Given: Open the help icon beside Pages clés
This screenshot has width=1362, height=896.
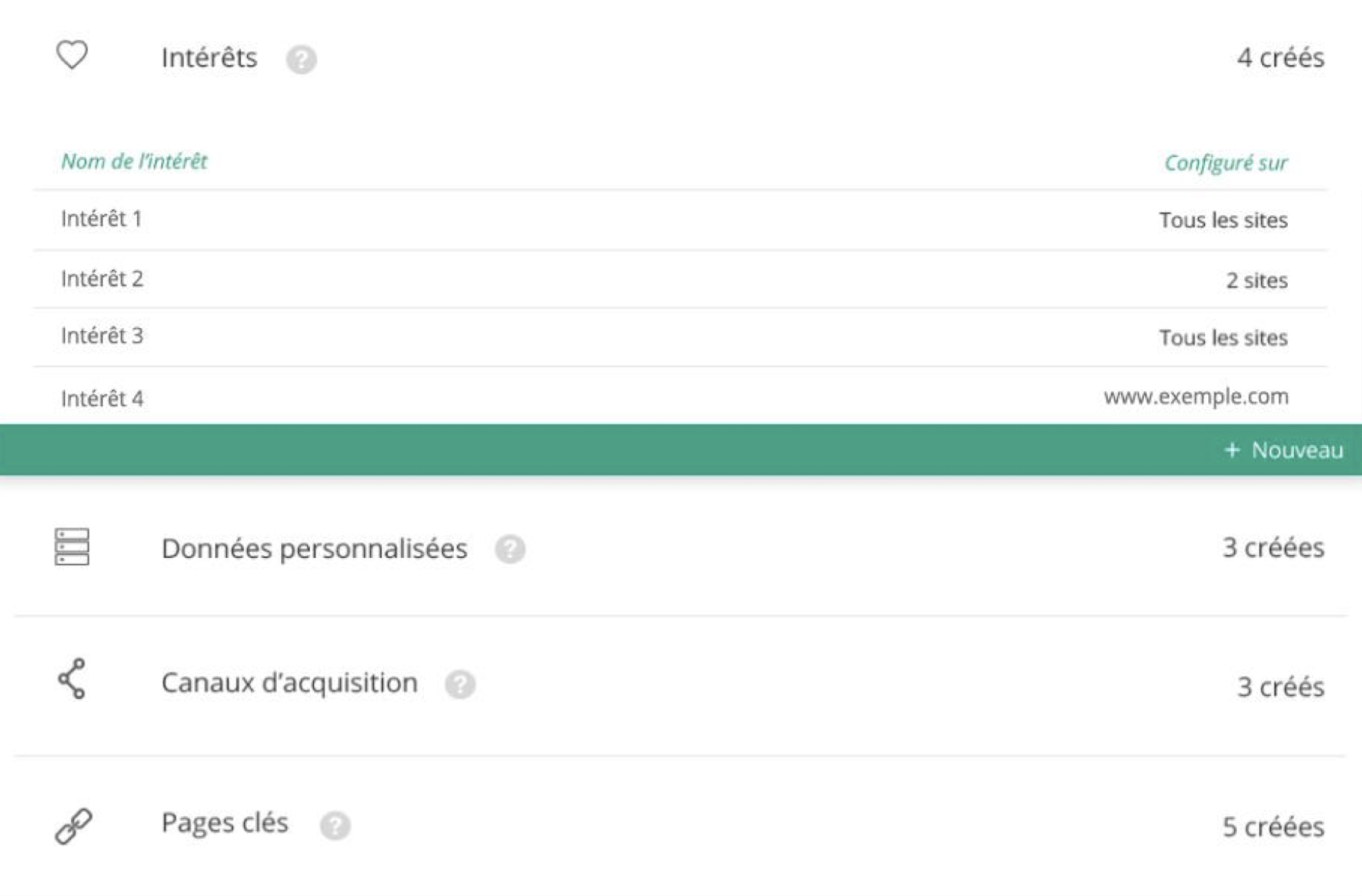Looking at the screenshot, I should coord(336,825).
